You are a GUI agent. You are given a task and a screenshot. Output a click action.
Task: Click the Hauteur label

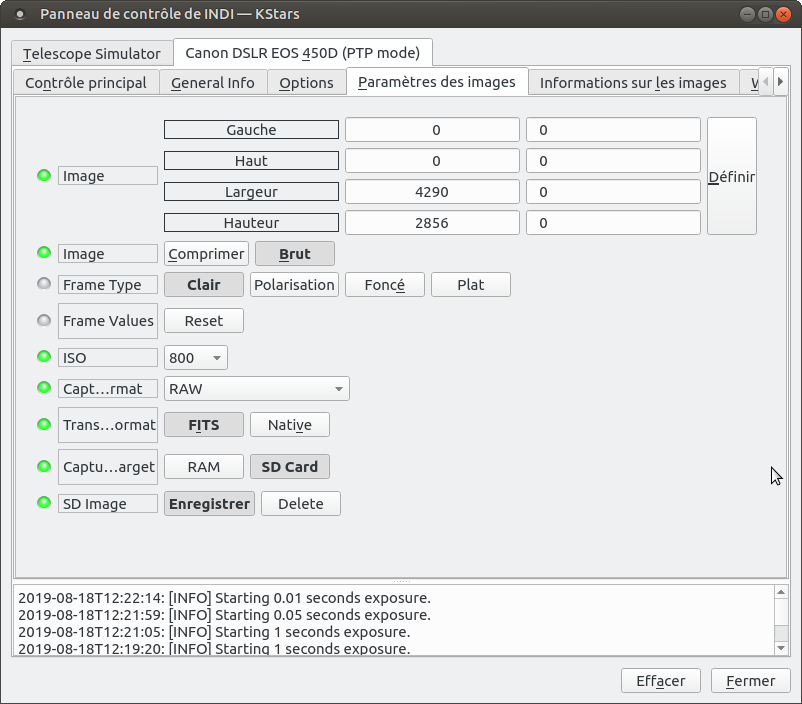pyautogui.click(x=251, y=223)
